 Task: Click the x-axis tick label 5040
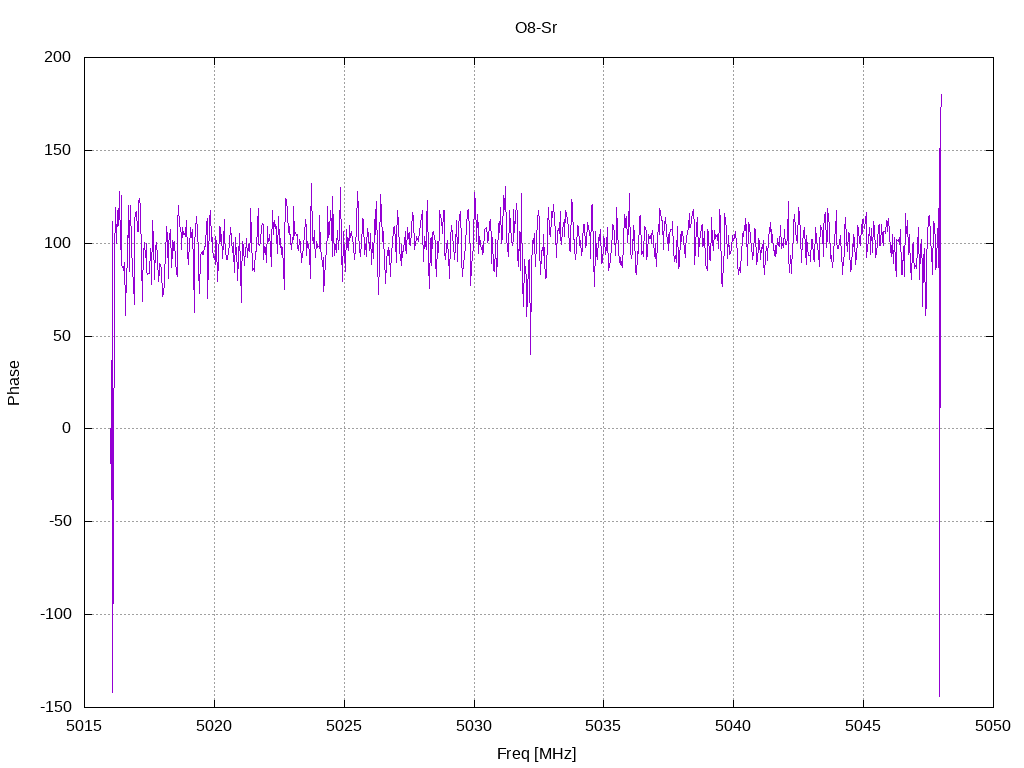[733, 726]
